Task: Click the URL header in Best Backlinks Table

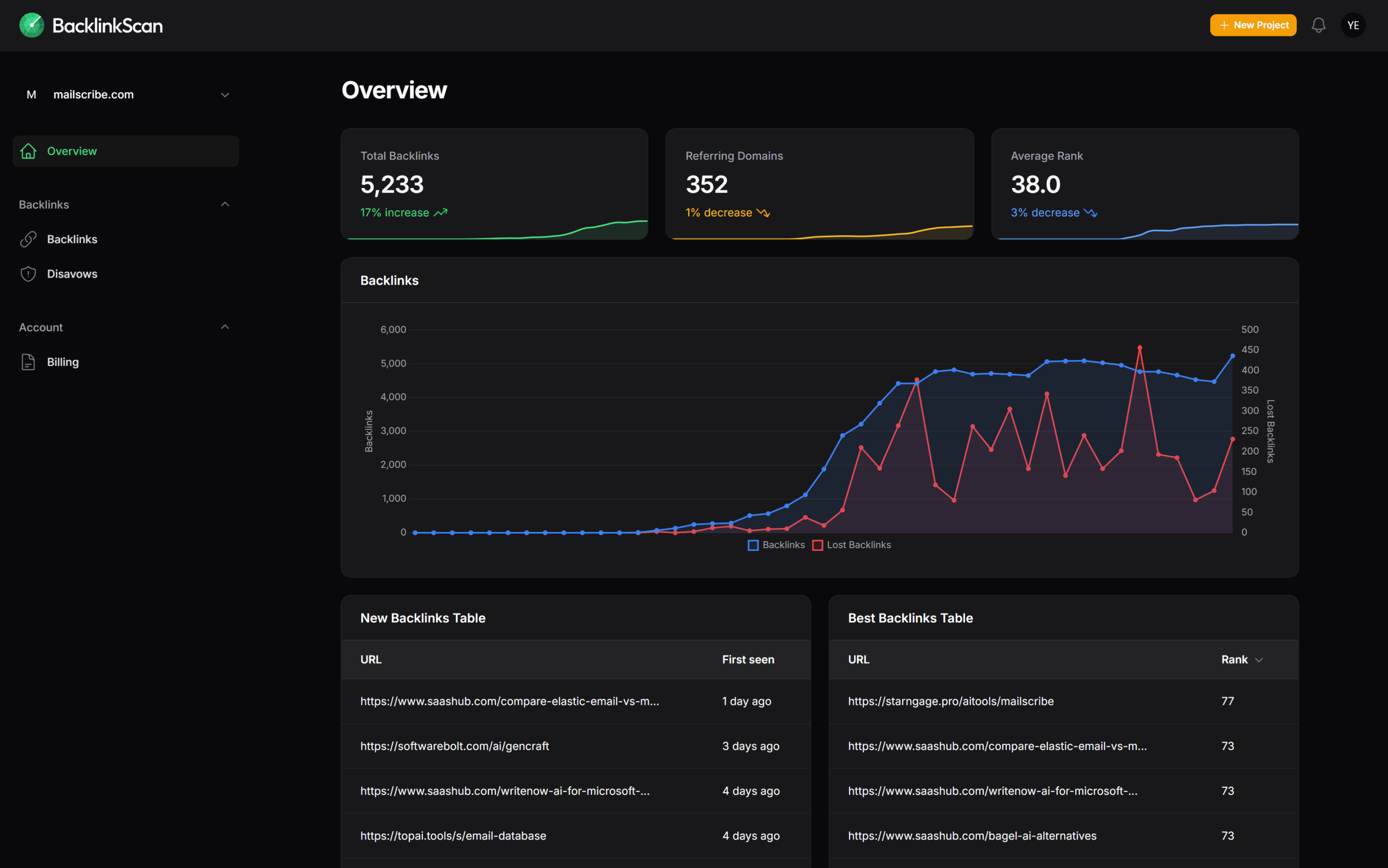Action: pyautogui.click(x=859, y=660)
